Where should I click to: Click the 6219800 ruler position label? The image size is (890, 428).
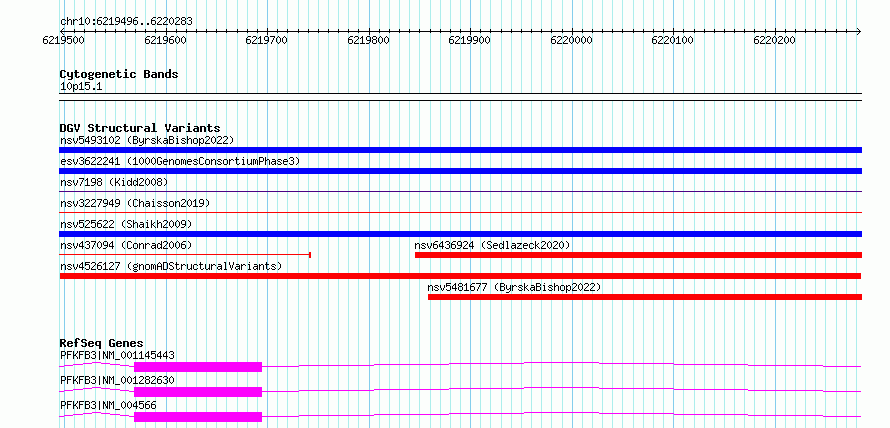coord(368,40)
